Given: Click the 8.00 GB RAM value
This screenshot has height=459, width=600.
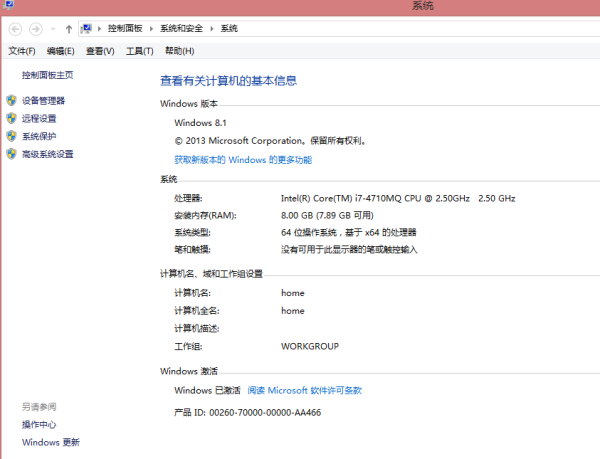Looking at the screenshot, I should point(327,215).
